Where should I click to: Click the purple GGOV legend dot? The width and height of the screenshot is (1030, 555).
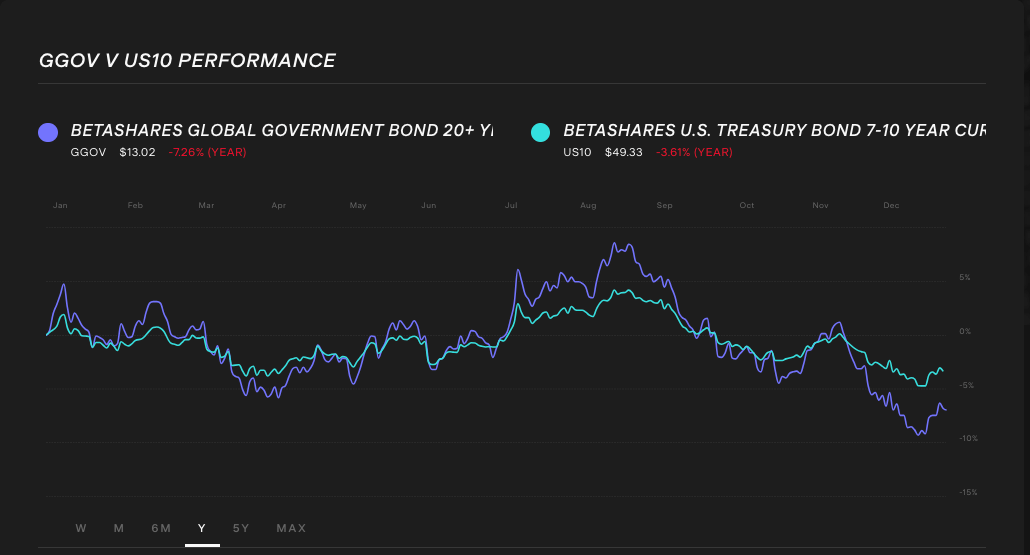[48, 132]
